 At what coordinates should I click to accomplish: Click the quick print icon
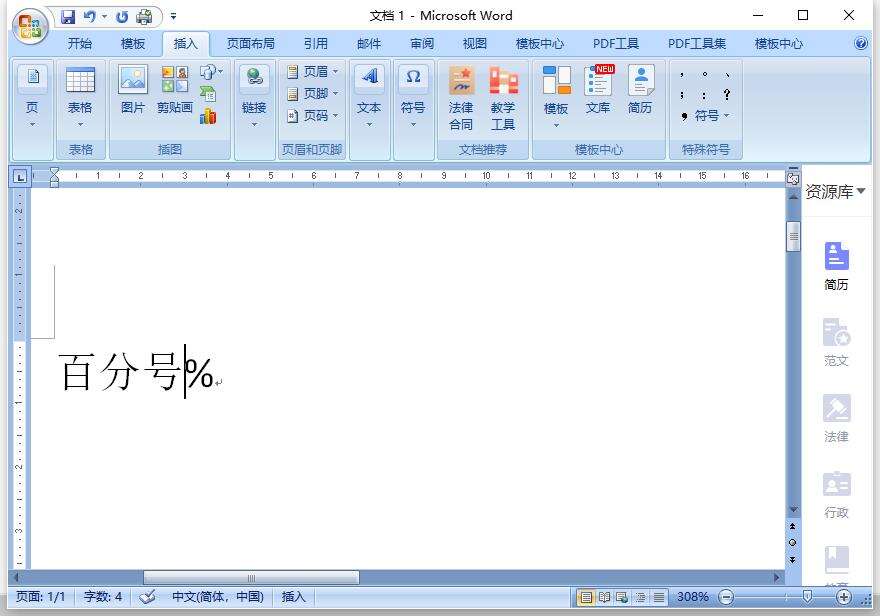[x=144, y=17]
